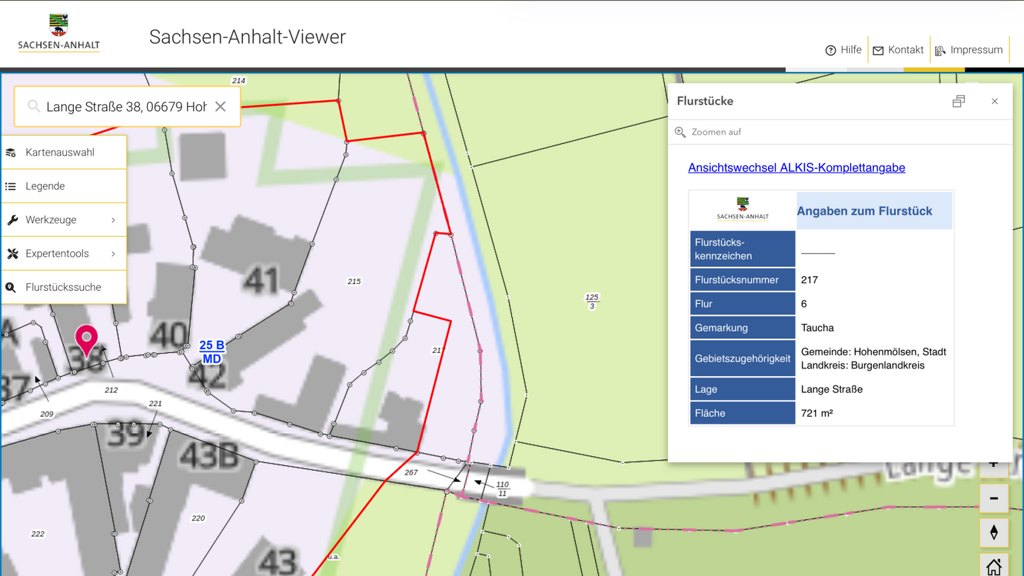
Task: Open the Kontakt link in header
Action: [x=898, y=50]
